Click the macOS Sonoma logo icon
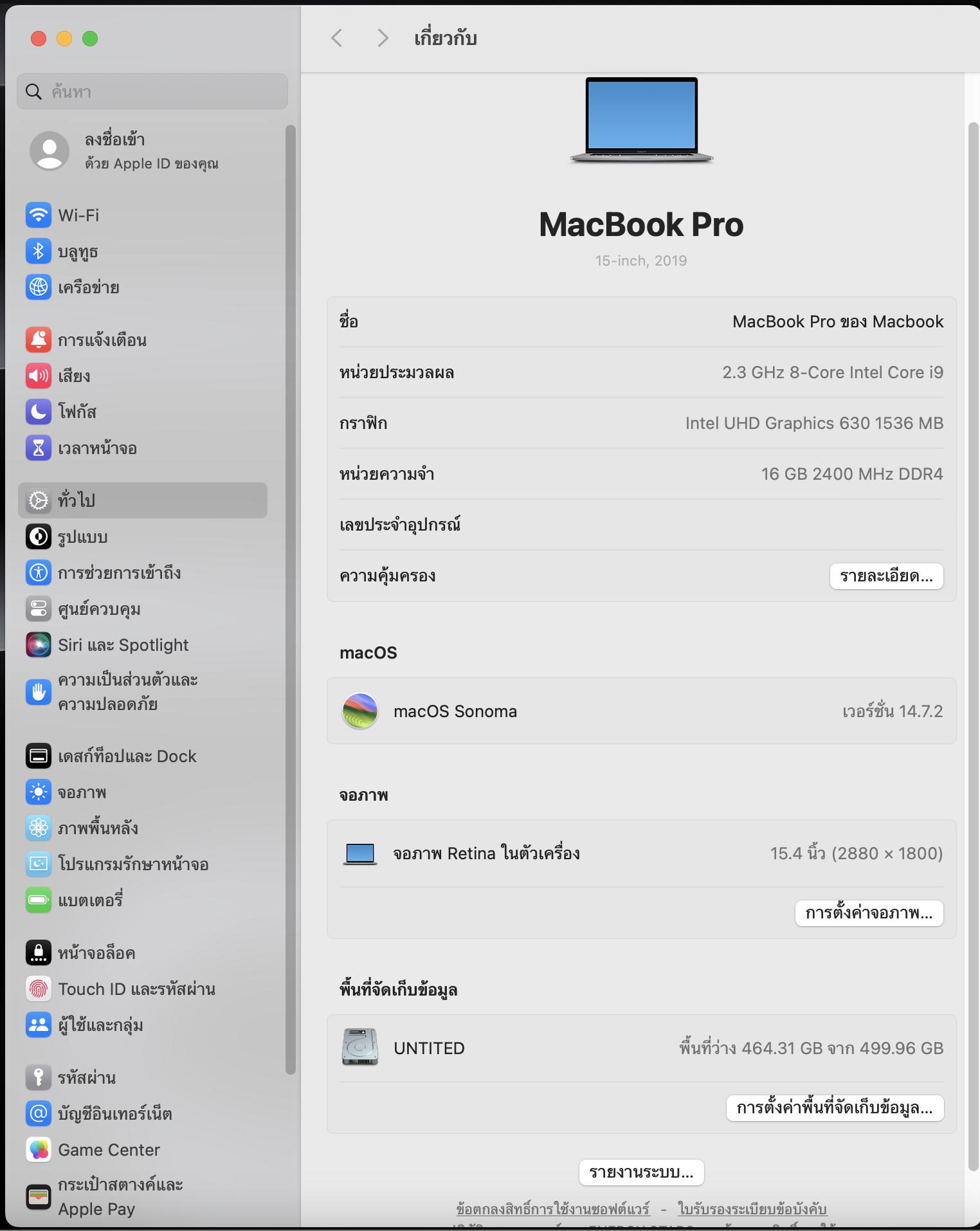Viewport: 980px width, 1231px height. pyautogui.click(x=360, y=711)
